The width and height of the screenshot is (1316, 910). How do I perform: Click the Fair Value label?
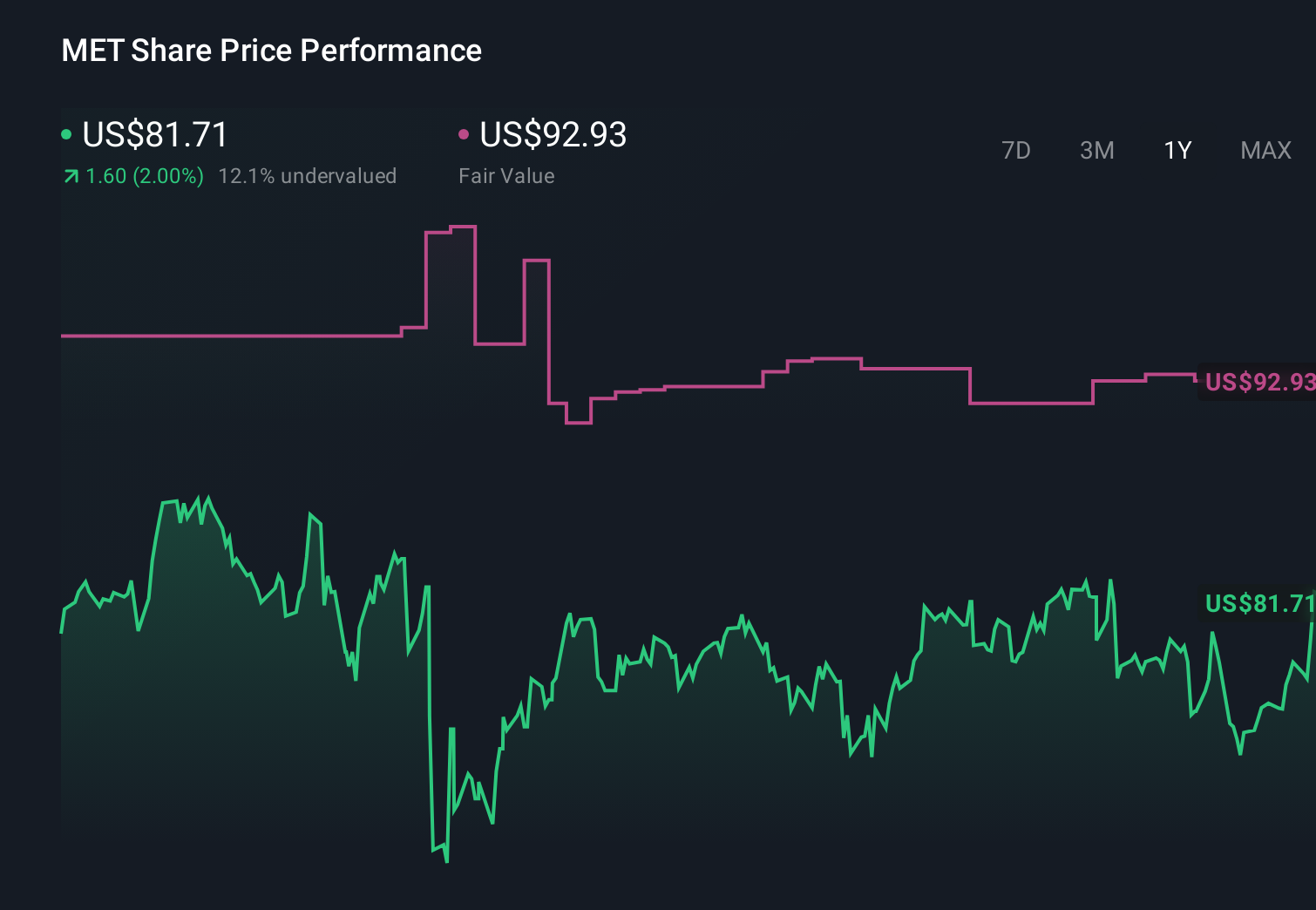[506, 175]
